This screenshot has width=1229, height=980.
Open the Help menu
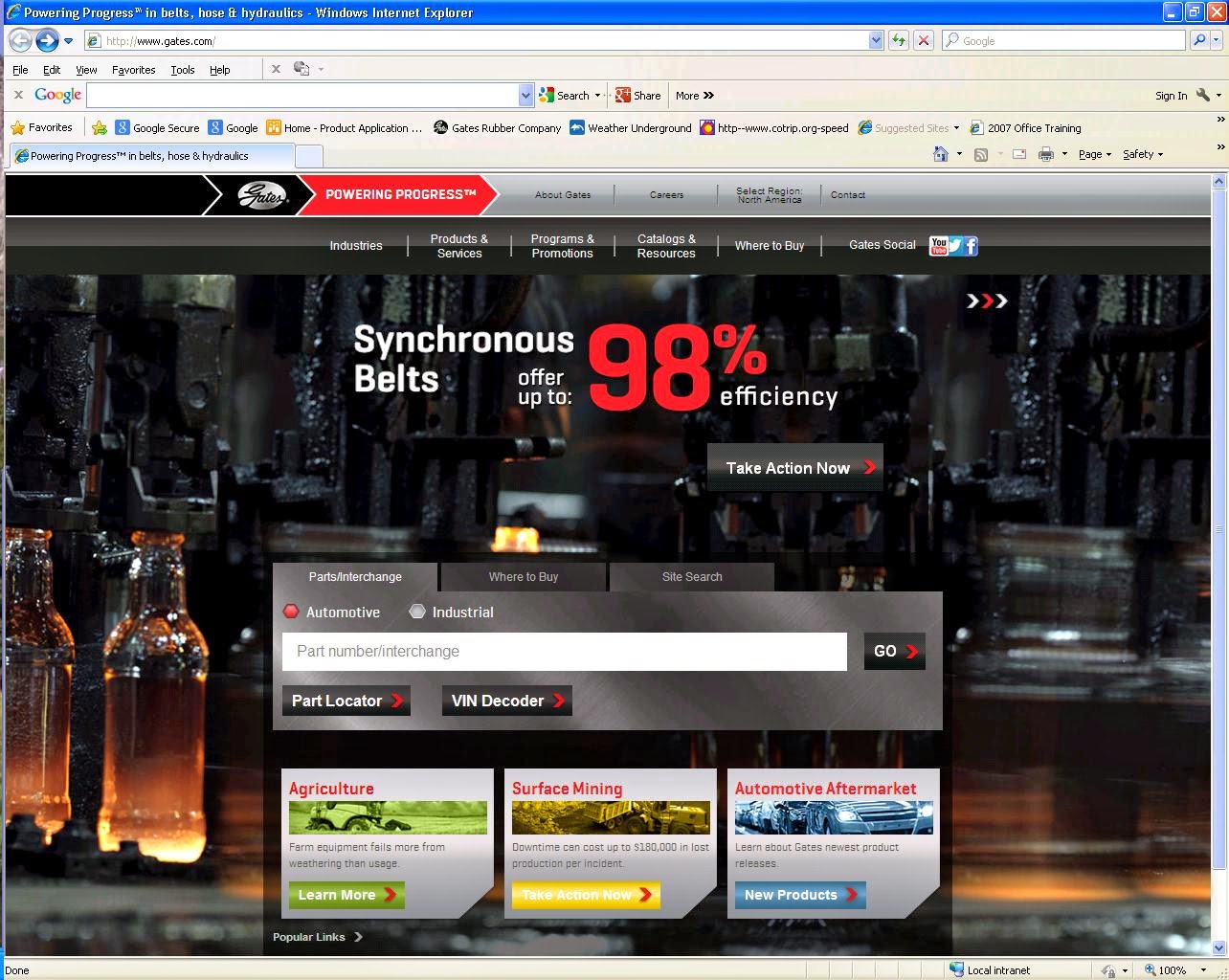(220, 70)
